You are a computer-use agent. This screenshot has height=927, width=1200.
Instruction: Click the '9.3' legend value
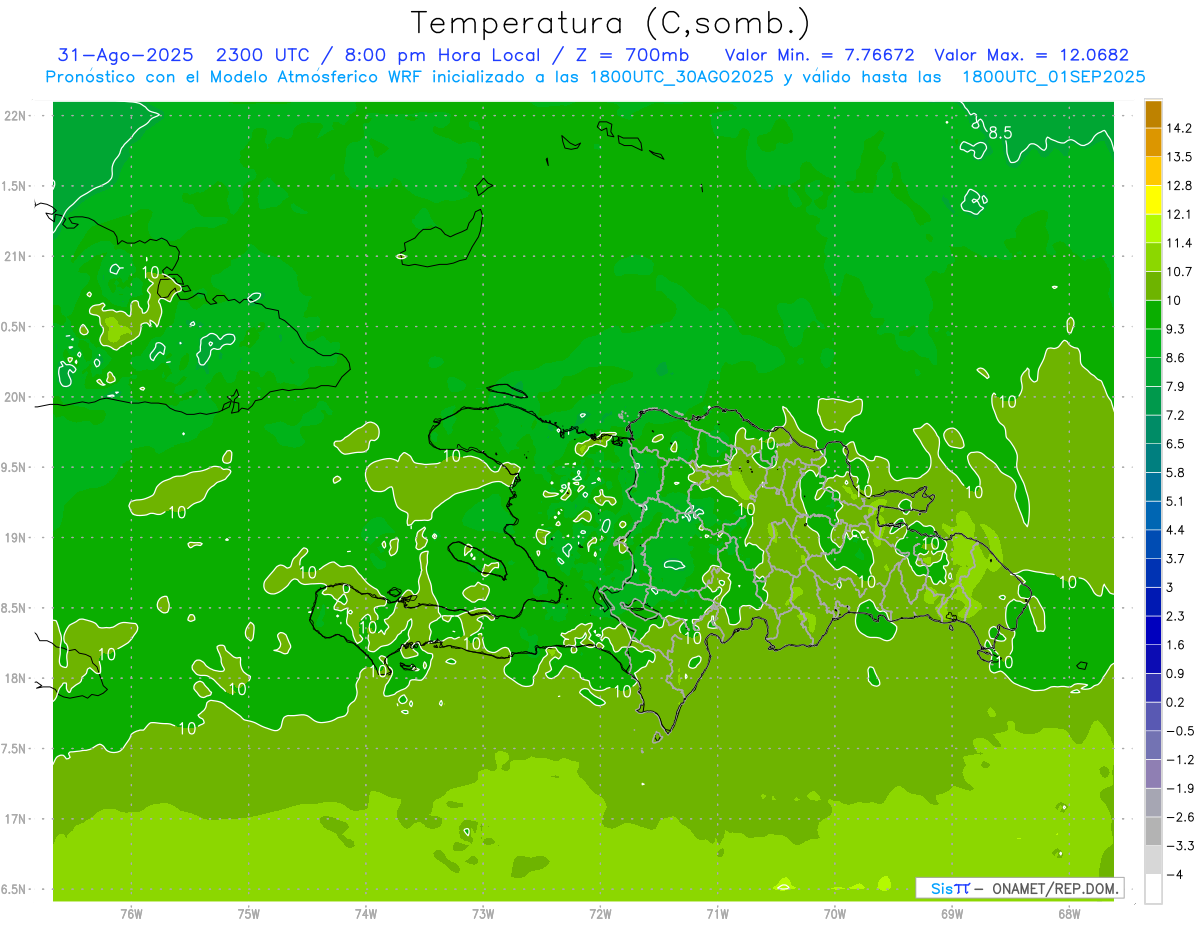1175,328
